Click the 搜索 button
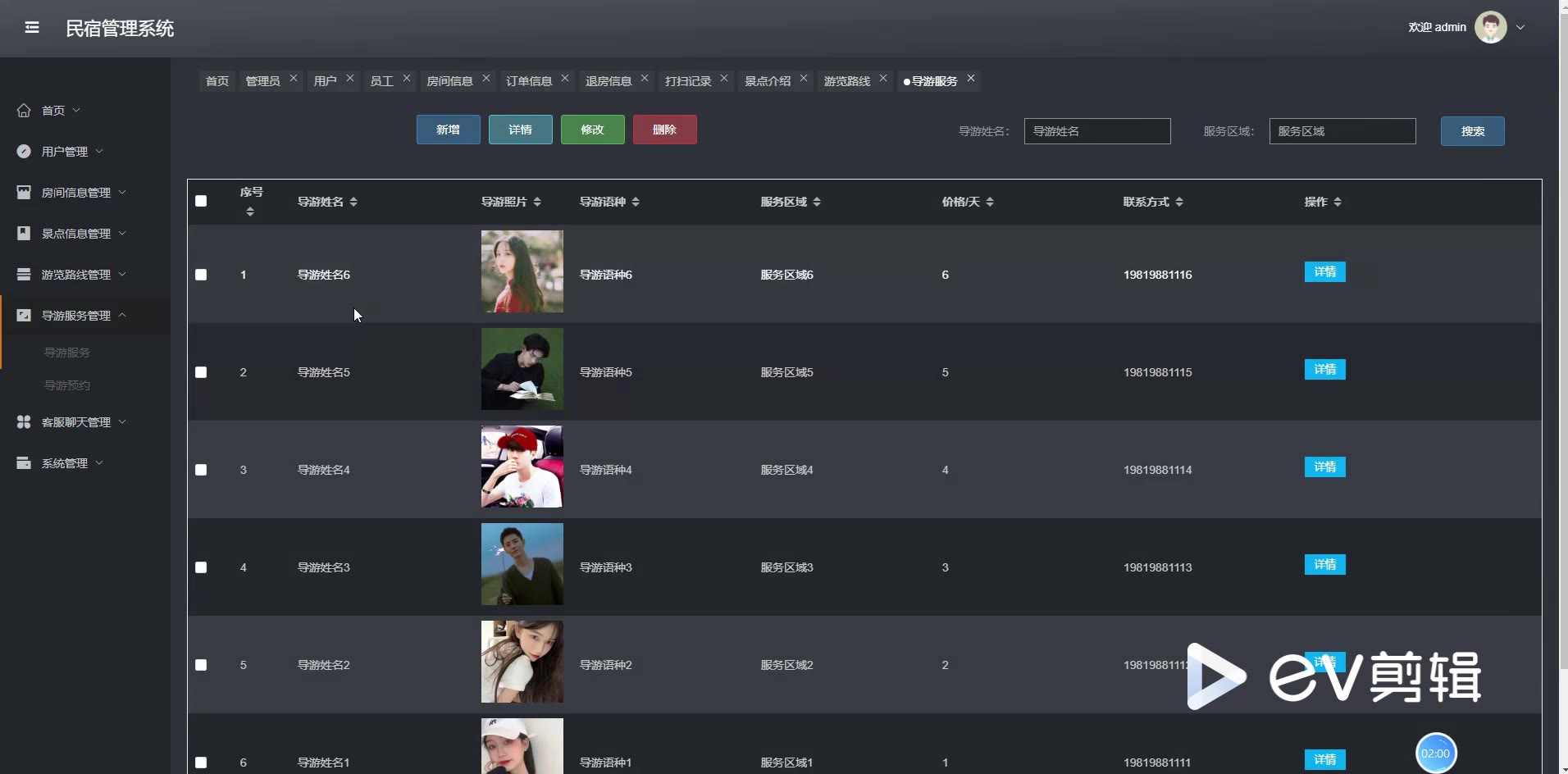 click(1473, 131)
